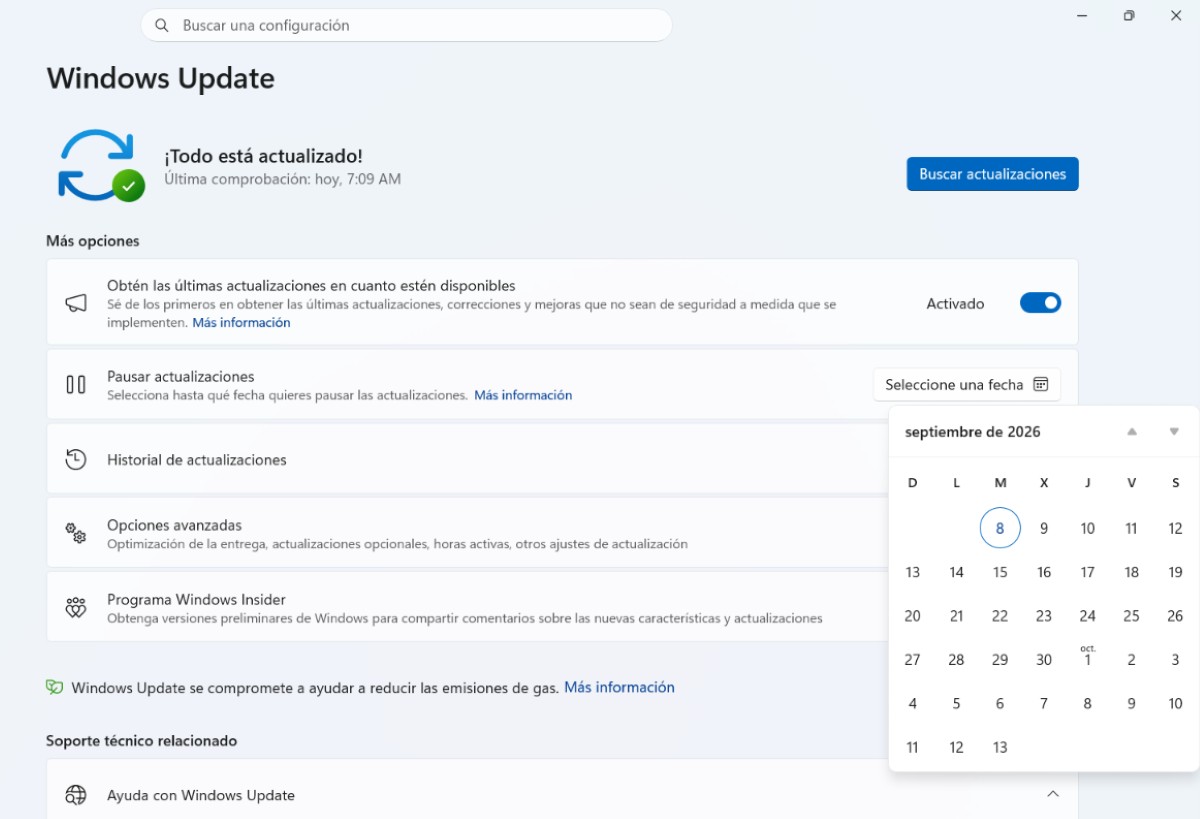Open Más información link for latest updates
This screenshot has height=819, width=1200.
(241, 323)
